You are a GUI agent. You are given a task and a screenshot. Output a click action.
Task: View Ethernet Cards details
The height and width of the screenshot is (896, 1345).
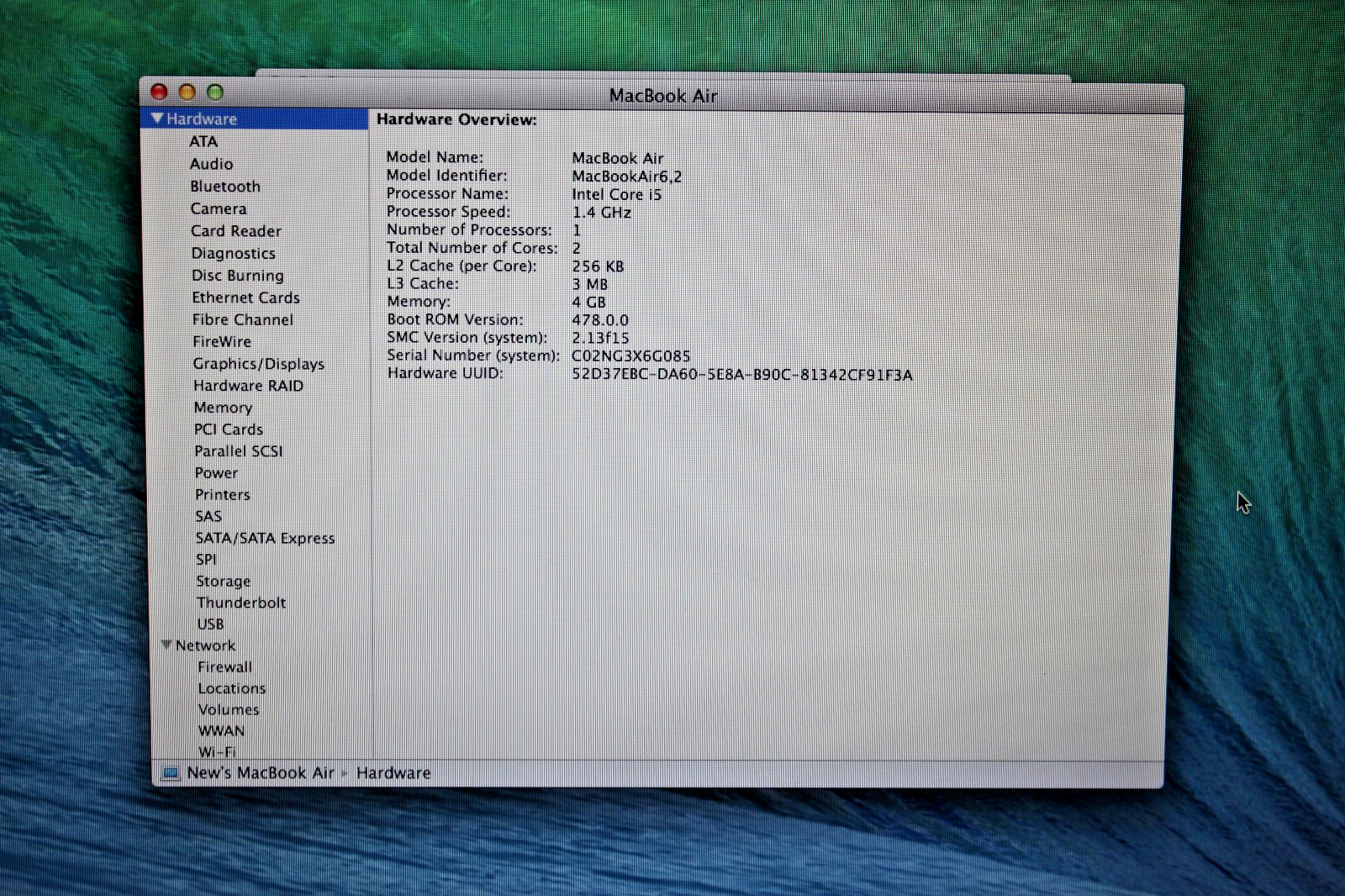(x=245, y=298)
